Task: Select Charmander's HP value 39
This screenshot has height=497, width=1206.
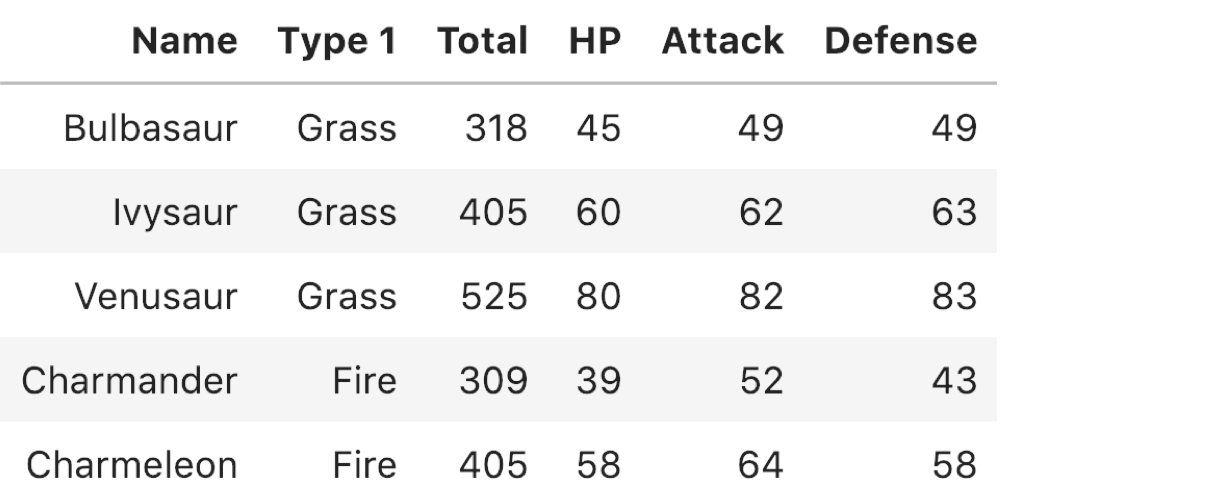Action: [x=598, y=380]
